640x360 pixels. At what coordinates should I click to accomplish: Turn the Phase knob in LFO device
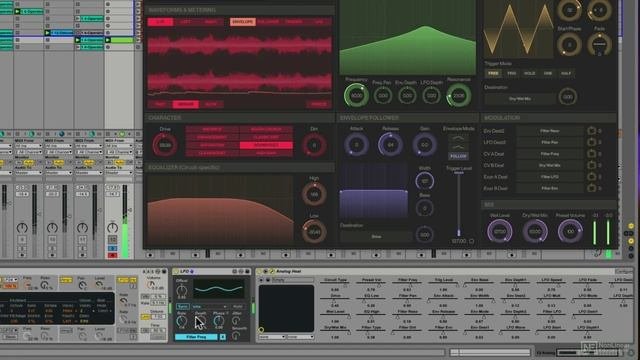[219, 322]
